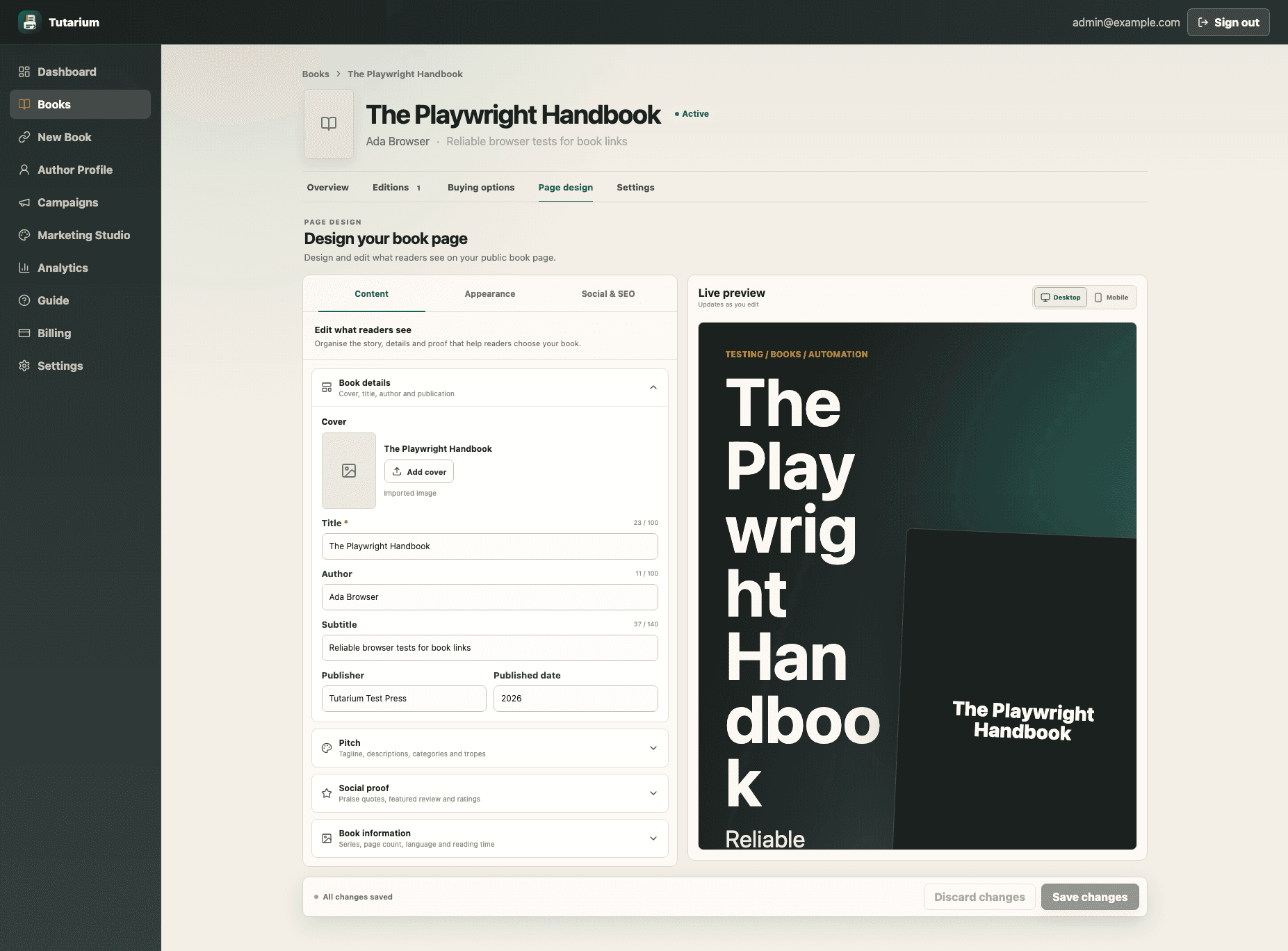Image resolution: width=1288 pixels, height=951 pixels.
Task: Open Dashboard via its grid icon
Action: pyautogui.click(x=24, y=72)
